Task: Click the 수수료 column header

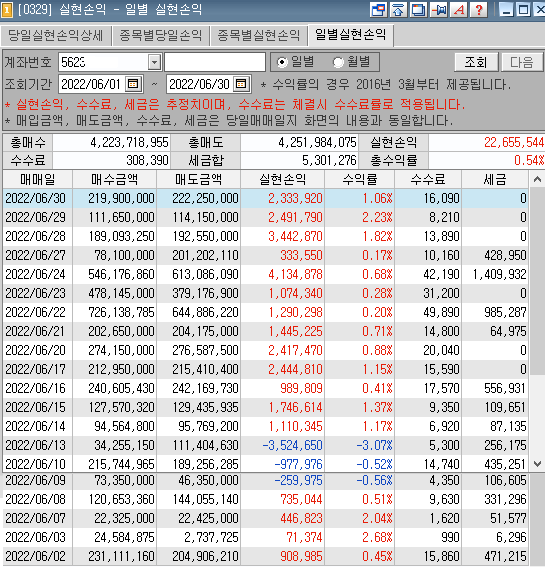Action: (428, 179)
